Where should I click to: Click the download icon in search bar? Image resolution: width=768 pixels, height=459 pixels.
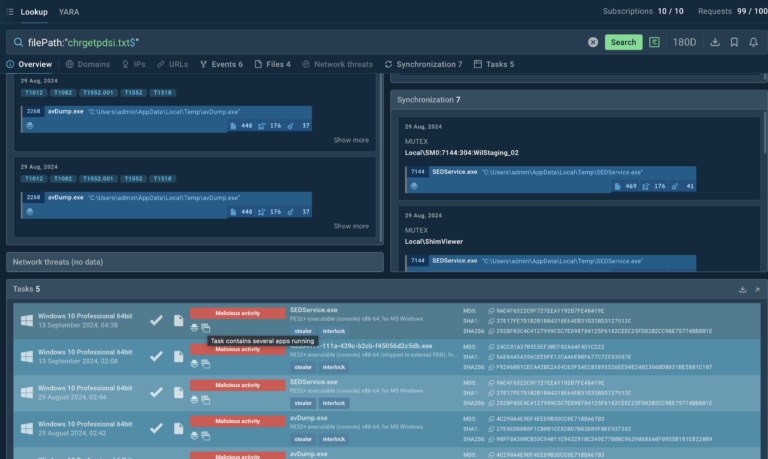click(x=715, y=42)
